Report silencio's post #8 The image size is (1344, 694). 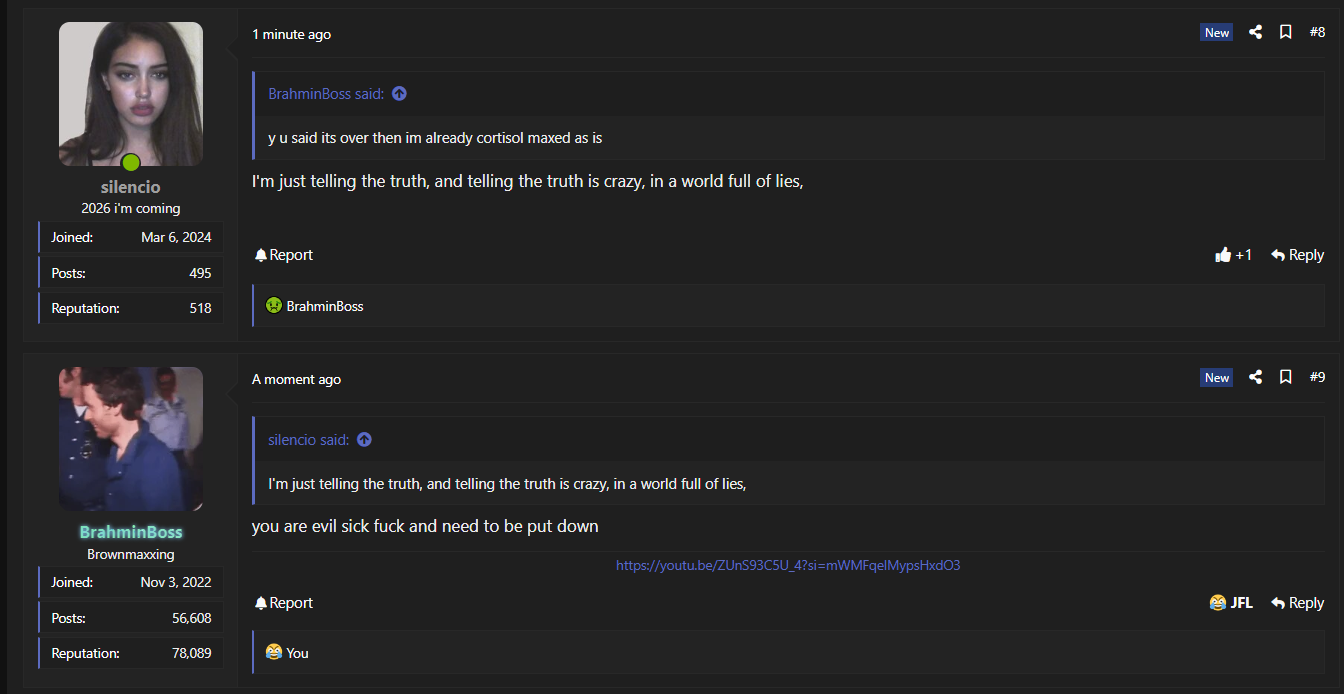pyautogui.click(x=284, y=255)
